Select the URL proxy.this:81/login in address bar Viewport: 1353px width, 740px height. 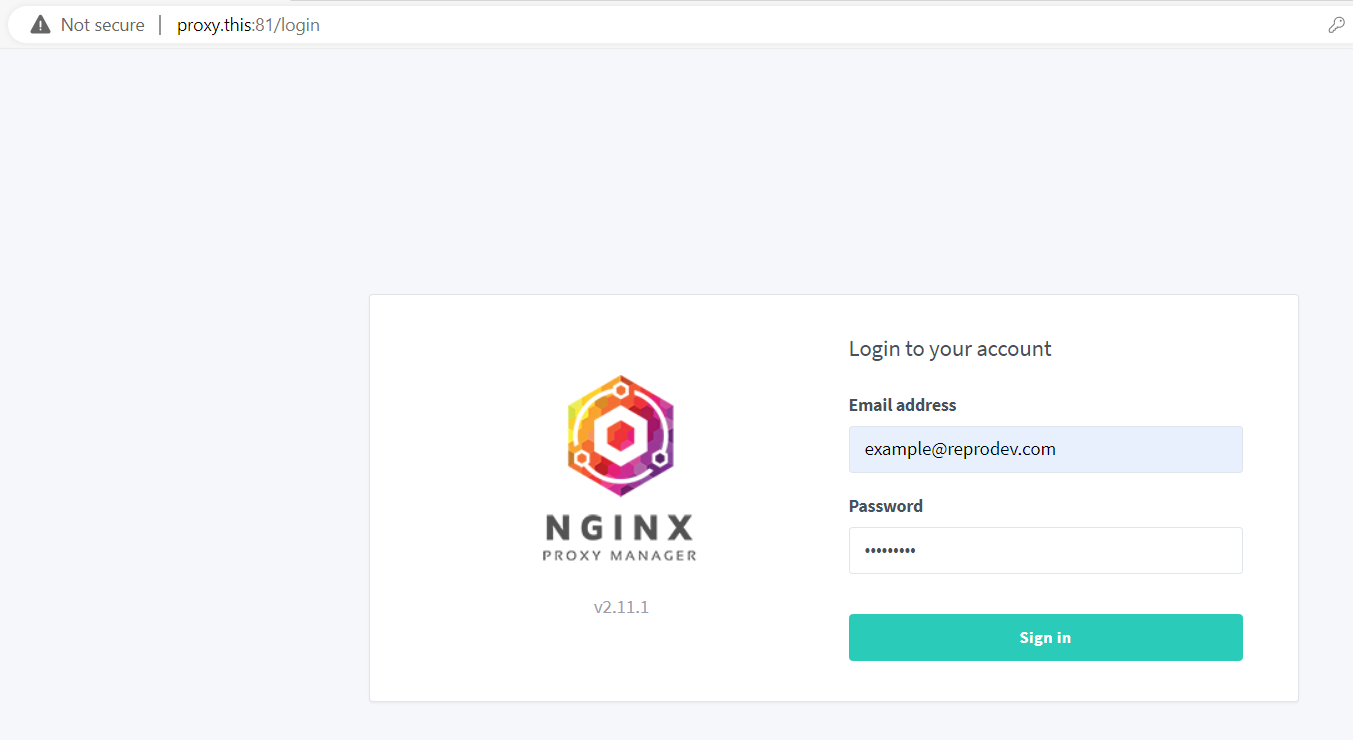pyautogui.click(x=248, y=24)
